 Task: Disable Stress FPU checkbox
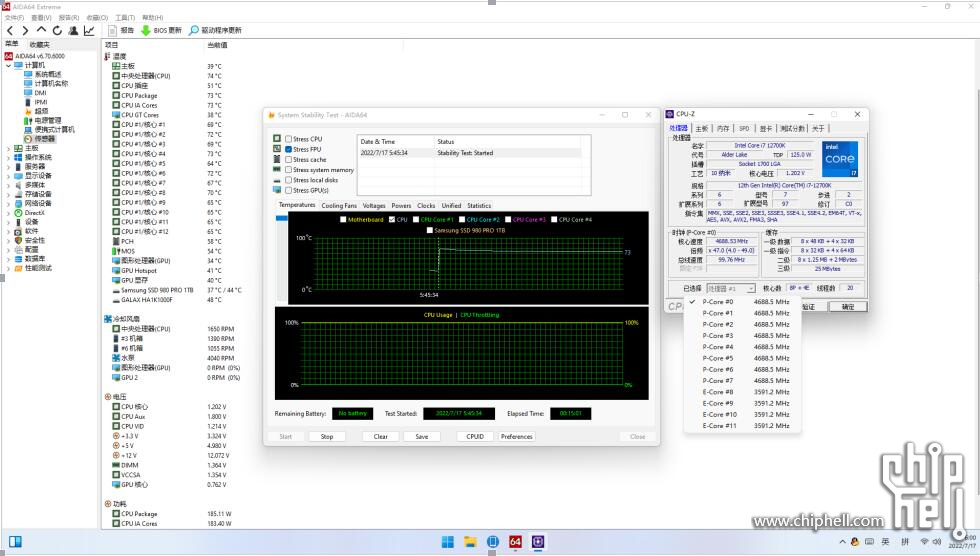(x=289, y=149)
